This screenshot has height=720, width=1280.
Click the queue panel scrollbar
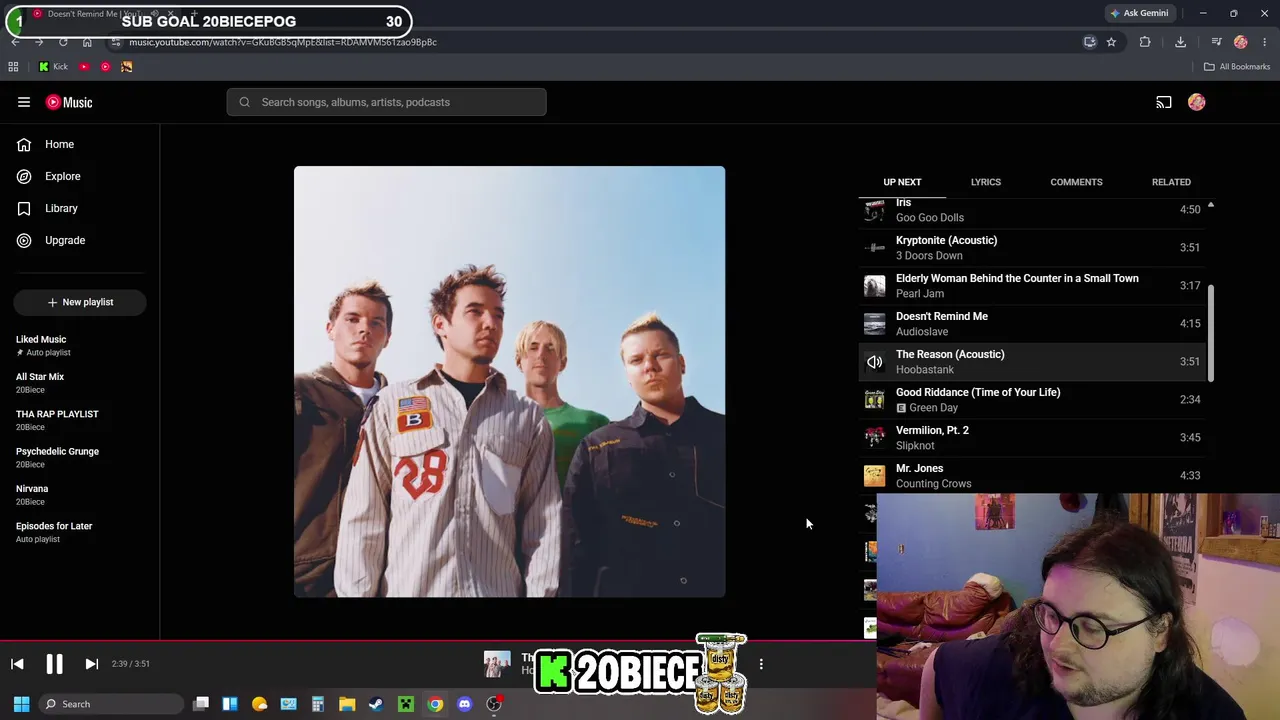click(x=1211, y=333)
